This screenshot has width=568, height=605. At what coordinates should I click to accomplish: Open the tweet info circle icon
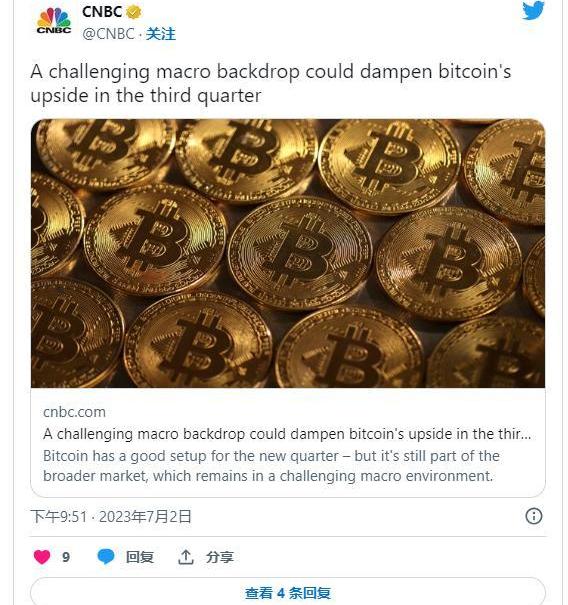tap(534, 516)
